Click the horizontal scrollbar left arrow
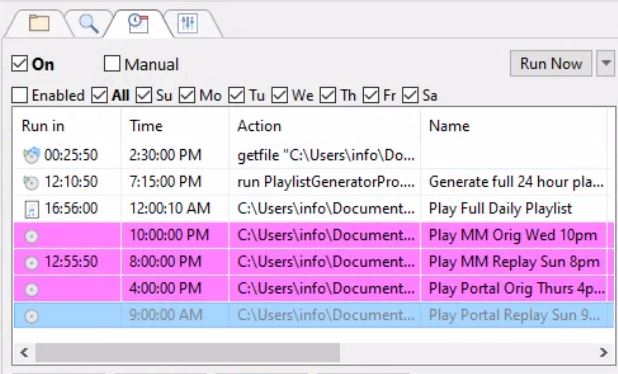This screenshot has height=374, width=618. (24, 352)
